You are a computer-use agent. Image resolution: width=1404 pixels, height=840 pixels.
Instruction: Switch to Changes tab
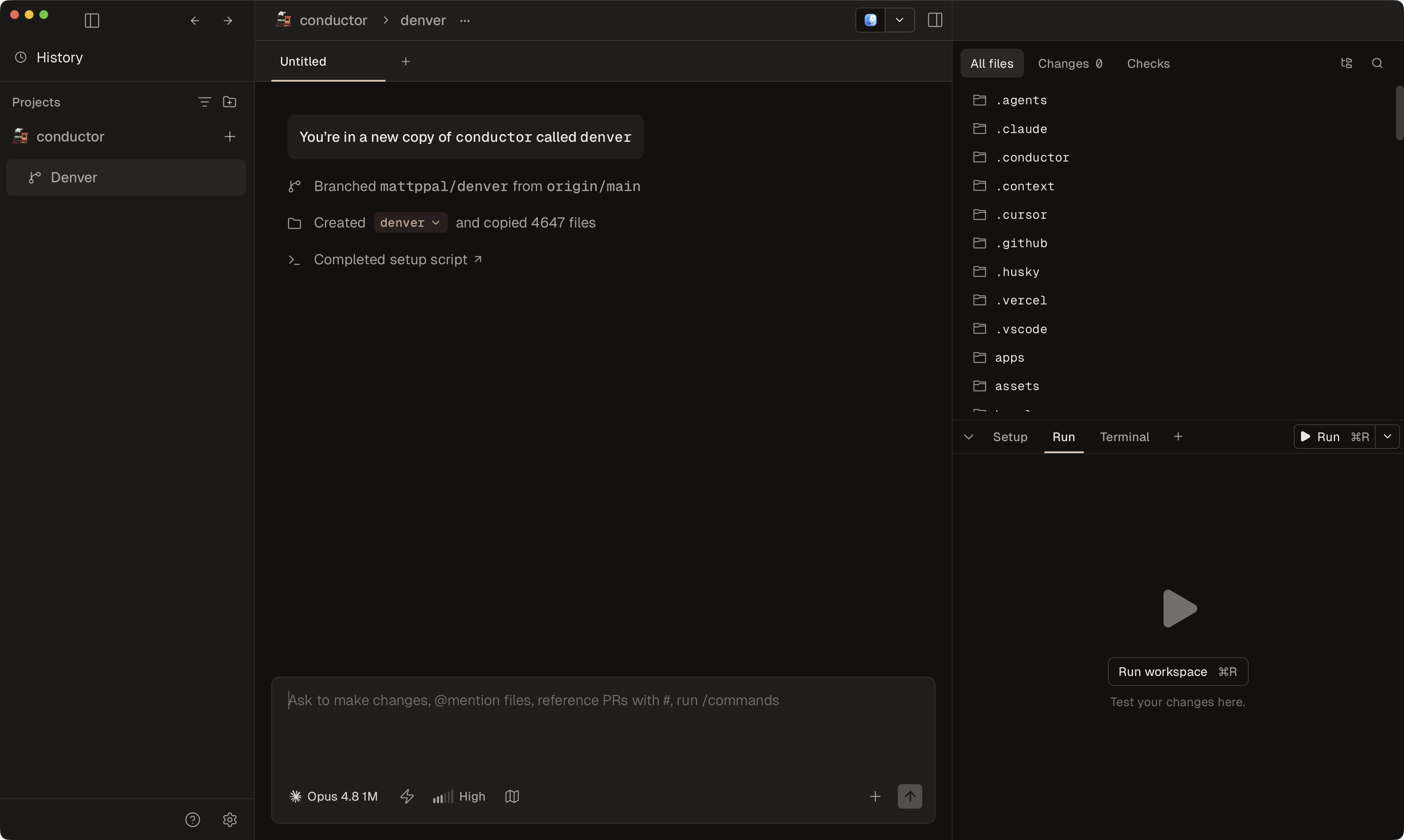pos(1070,63)
